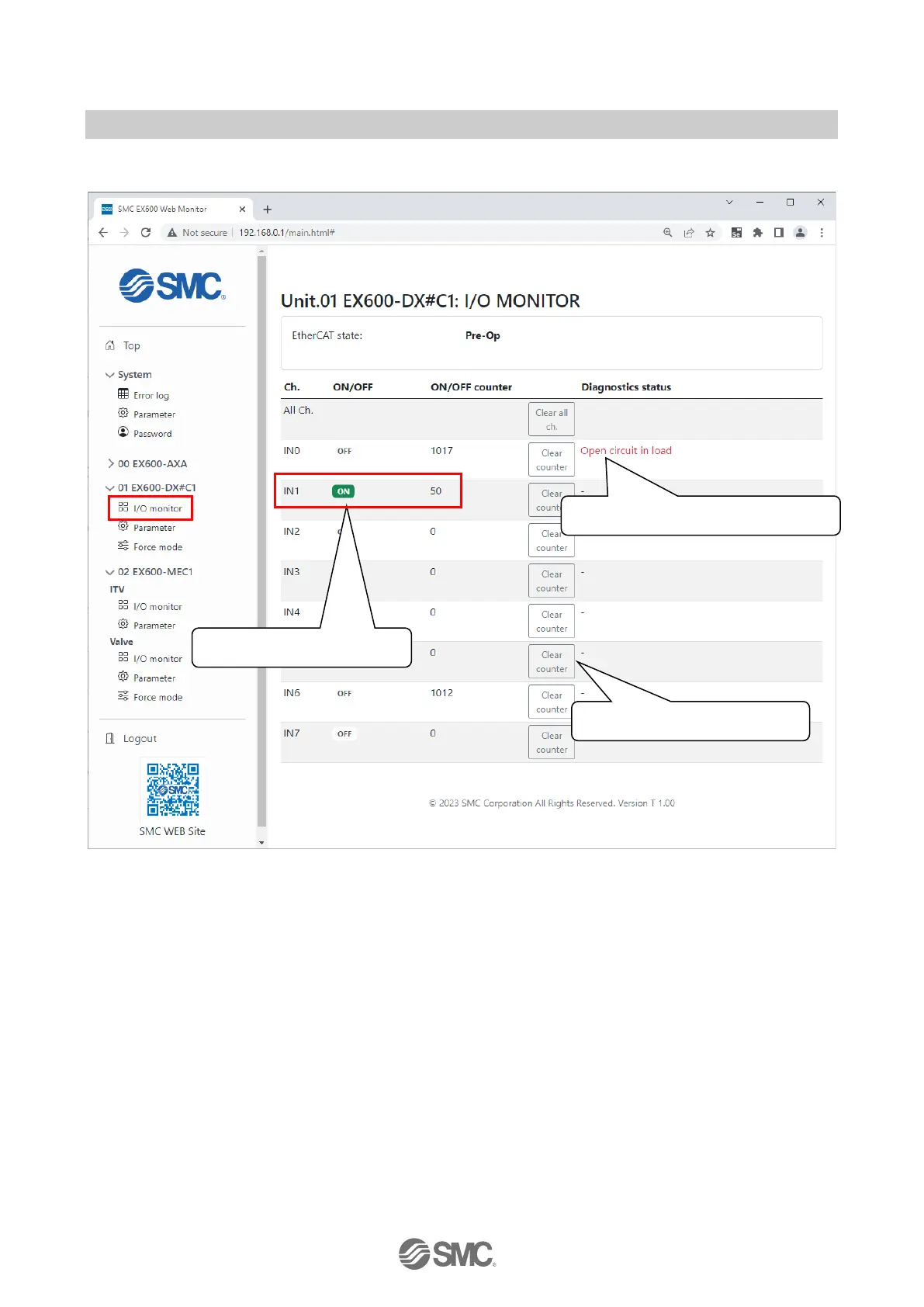The width and height of the screenshot is (924, 1307).
Task: Toggle the browser side panel icon
Action: (x=779, y=232)
